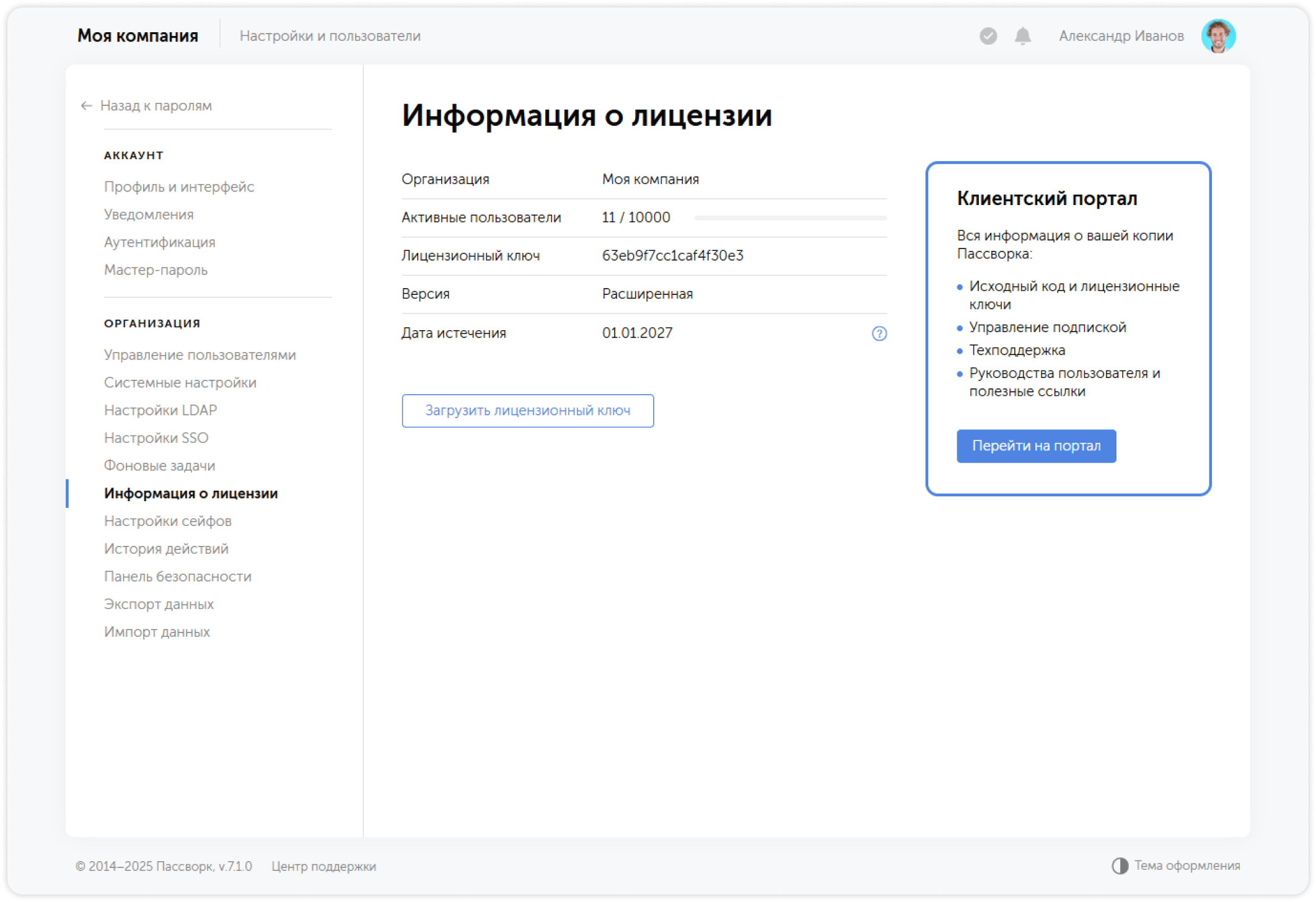Open Панель безопасности page
Screen dimensions: 1316x902
coord(177,576)
